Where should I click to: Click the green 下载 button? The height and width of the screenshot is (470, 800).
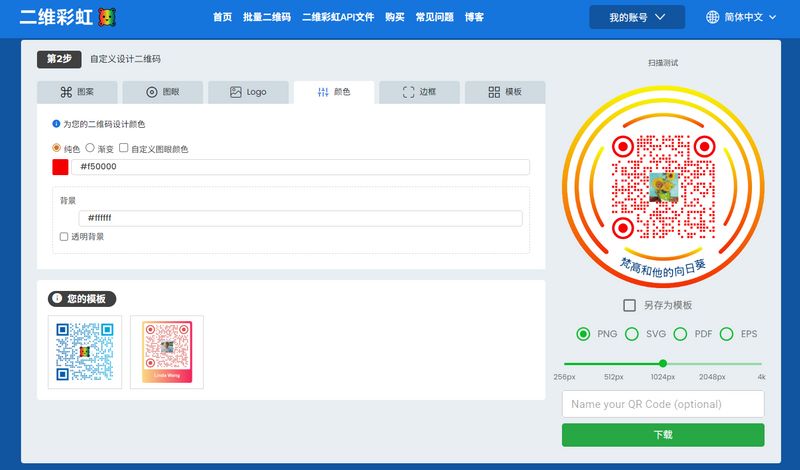click(x=663, y=435)
